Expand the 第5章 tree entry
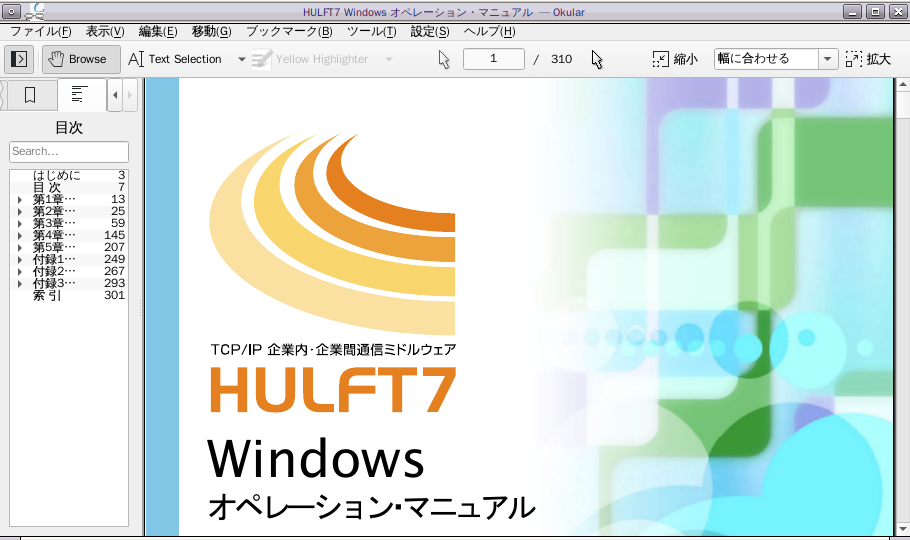 pos(20,247)
